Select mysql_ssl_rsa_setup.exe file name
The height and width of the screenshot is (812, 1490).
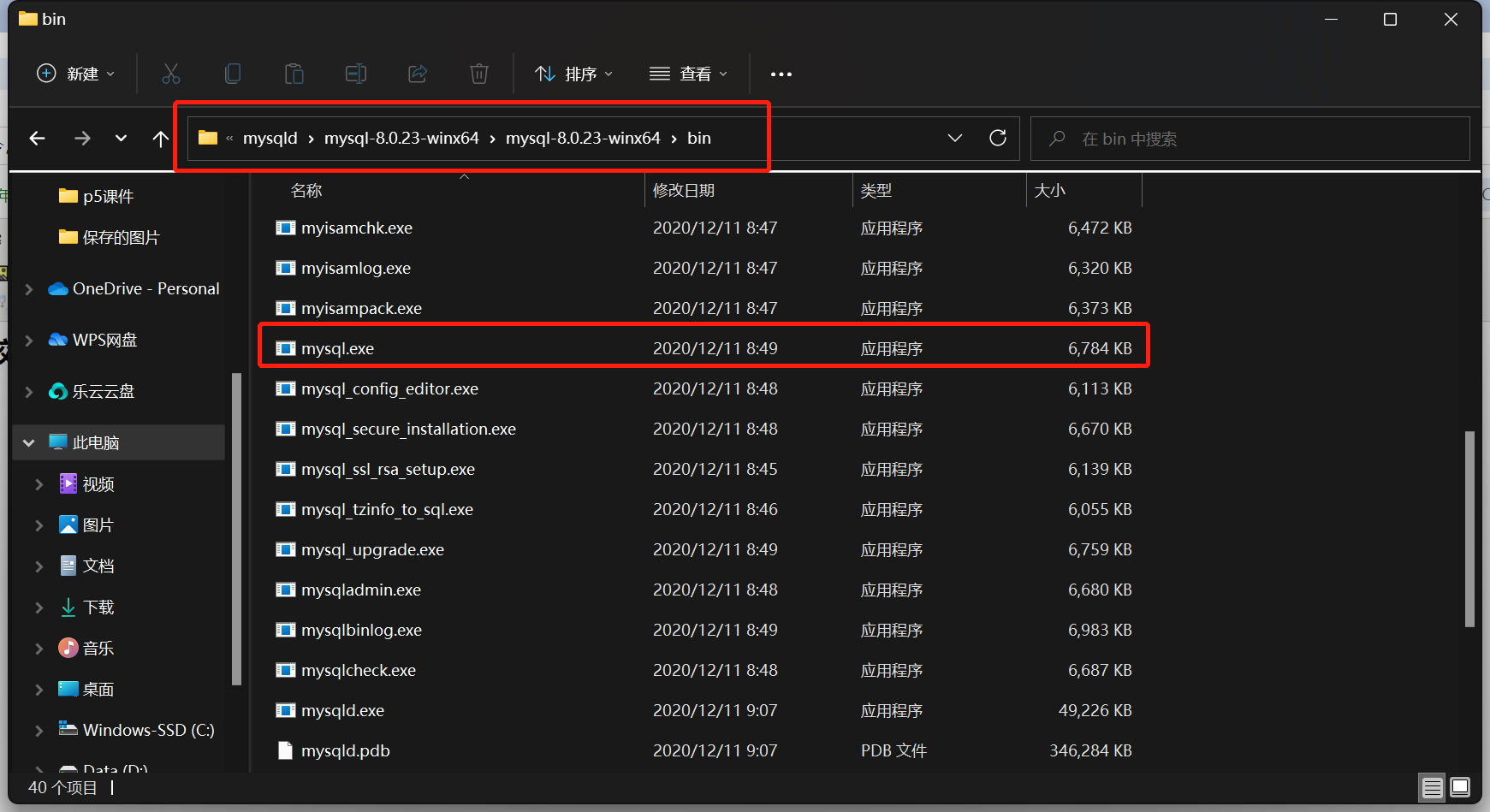coord(388,469)
